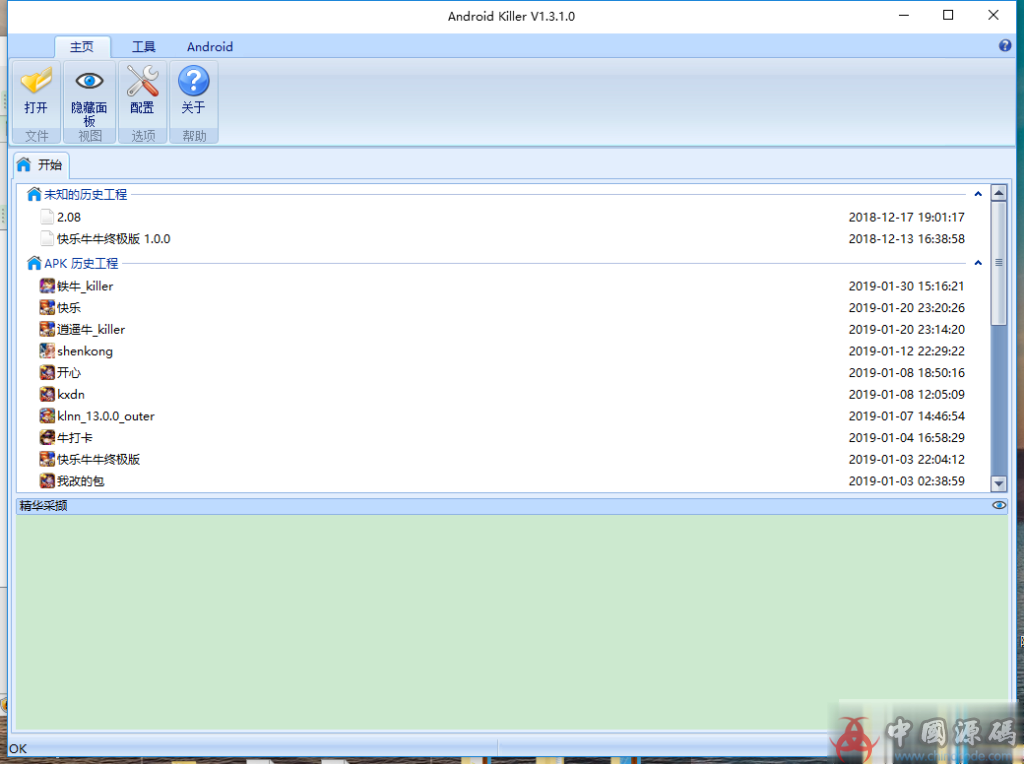Click the date 2018-12-17 19:01:17

click(x=906, y=217)
